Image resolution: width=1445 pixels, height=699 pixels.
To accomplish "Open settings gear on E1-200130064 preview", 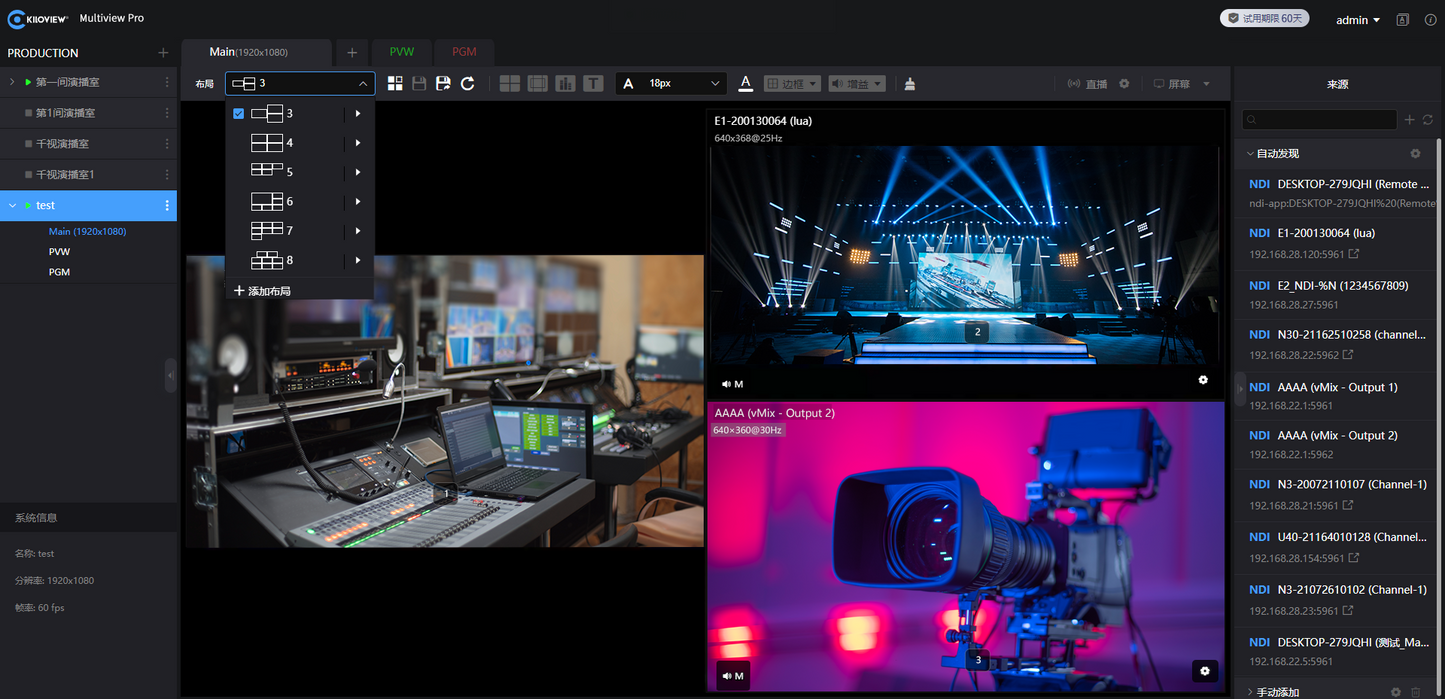I will pos(1203,380).
